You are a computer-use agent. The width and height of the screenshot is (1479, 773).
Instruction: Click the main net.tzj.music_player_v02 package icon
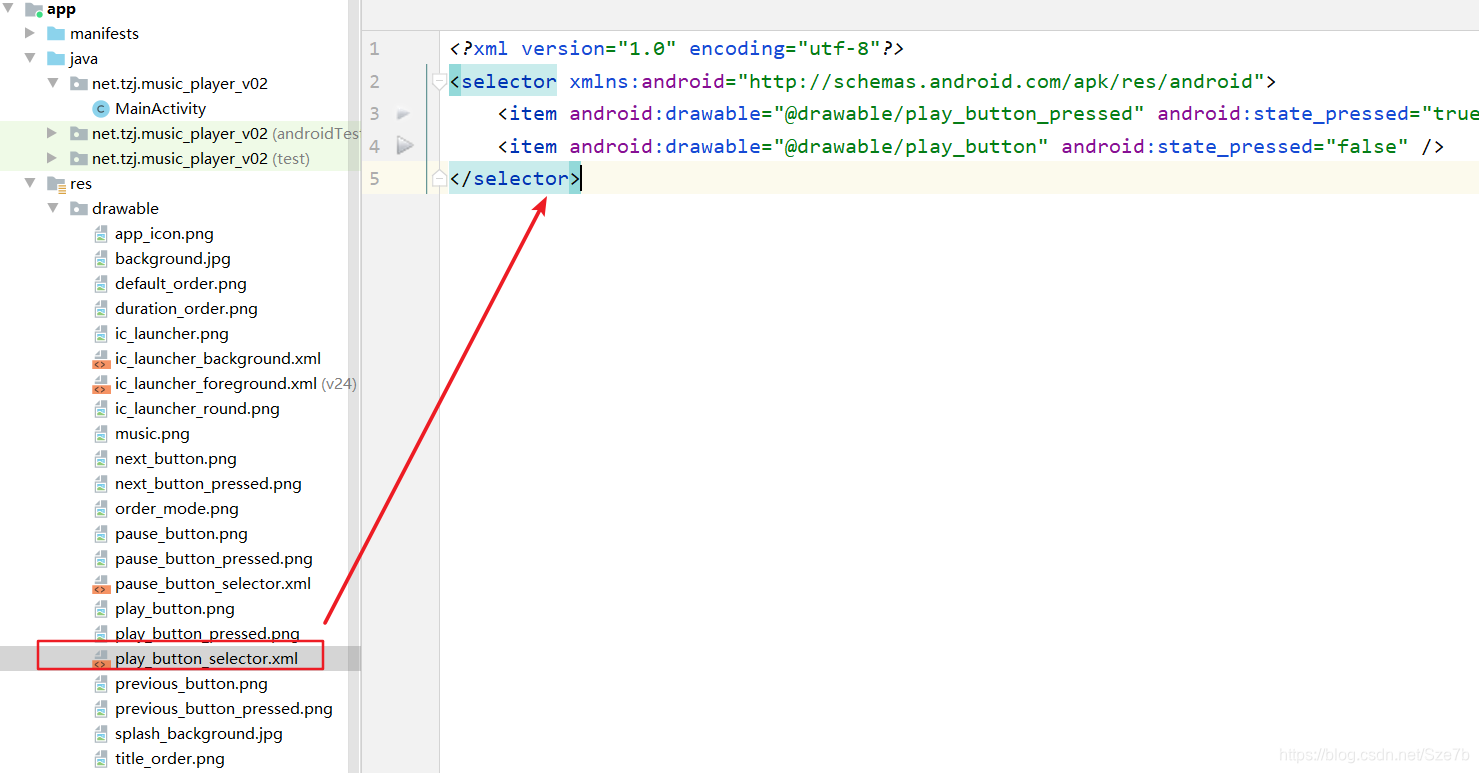pyautogui.click(x=78, y=84)
